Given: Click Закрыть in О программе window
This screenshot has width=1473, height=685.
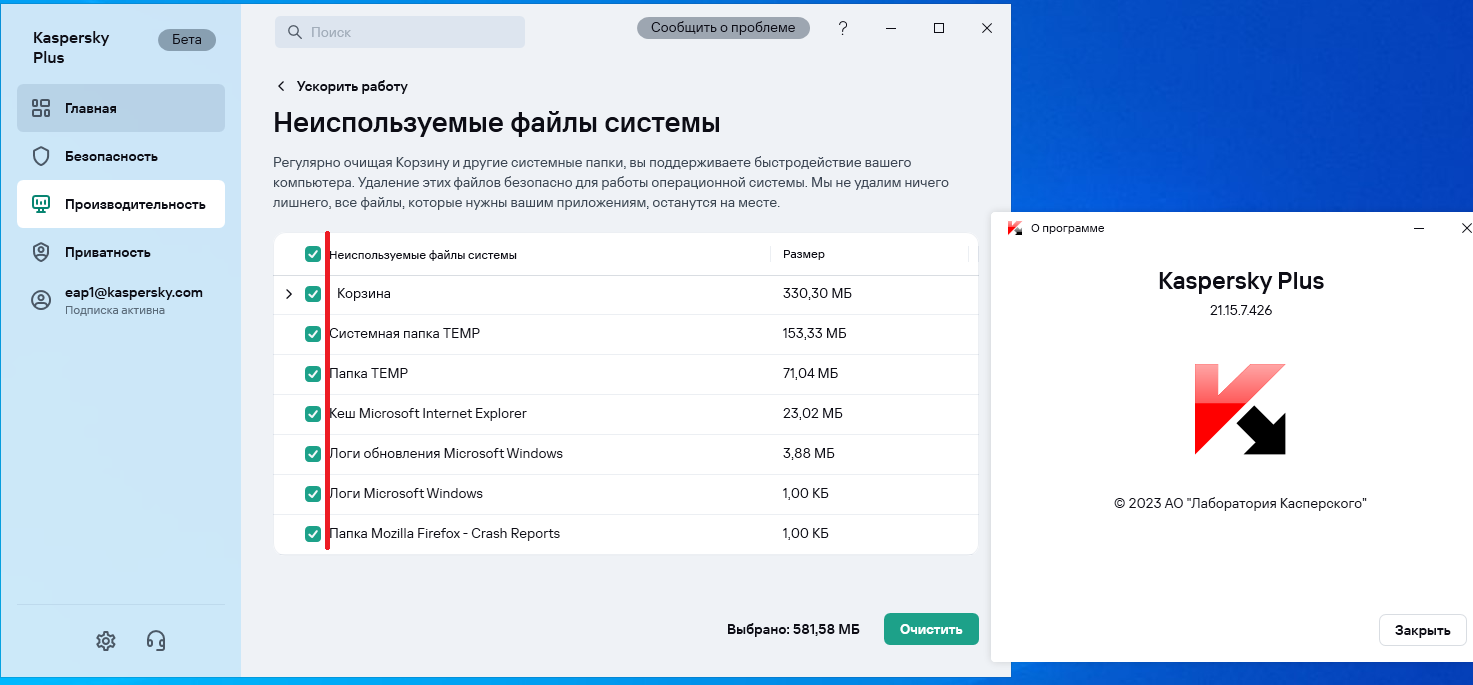Looking at the screenshot, I should click(x=1422, y=630).
